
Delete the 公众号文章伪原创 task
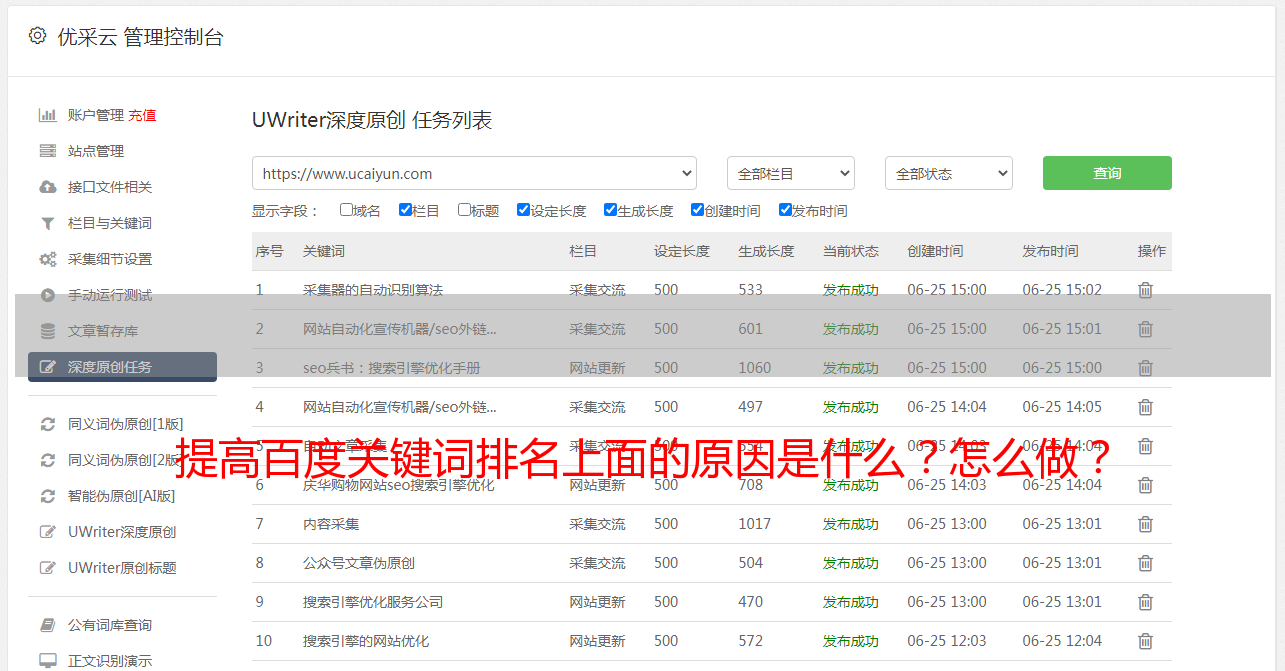[1145, 563]
